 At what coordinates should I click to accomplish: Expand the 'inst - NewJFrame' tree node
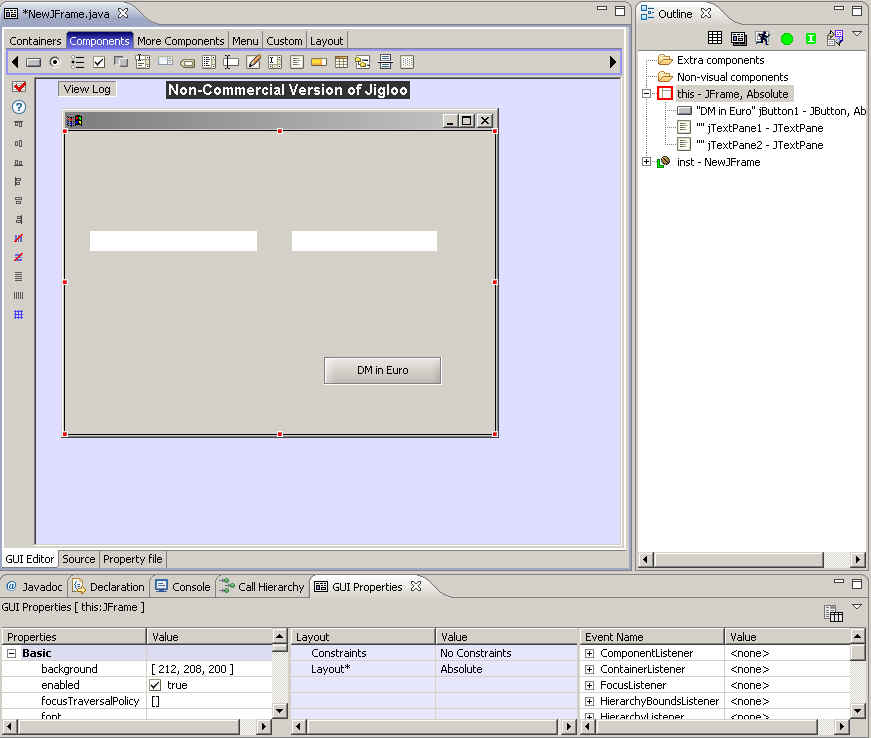pos(647,162)
